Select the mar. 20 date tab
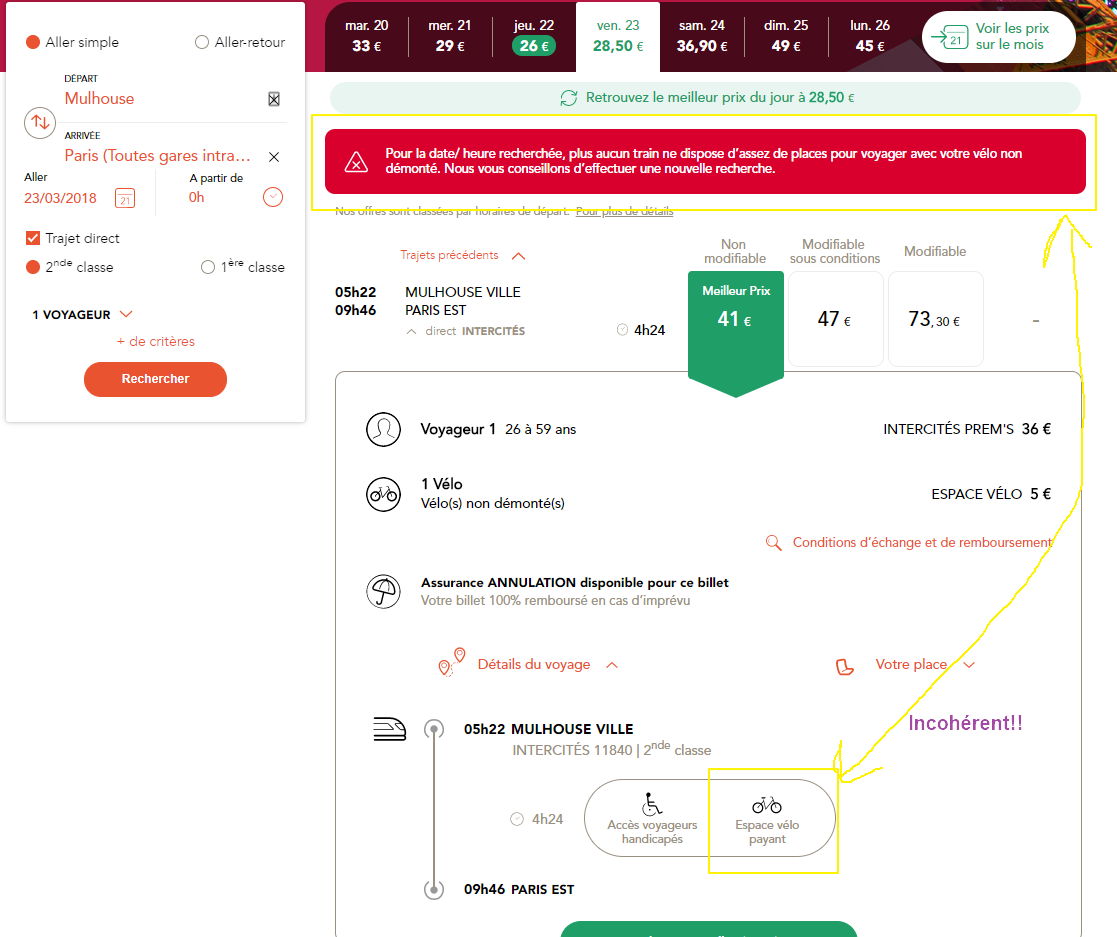The width and height of the screenshot is (1117, 937). (367, 36)
